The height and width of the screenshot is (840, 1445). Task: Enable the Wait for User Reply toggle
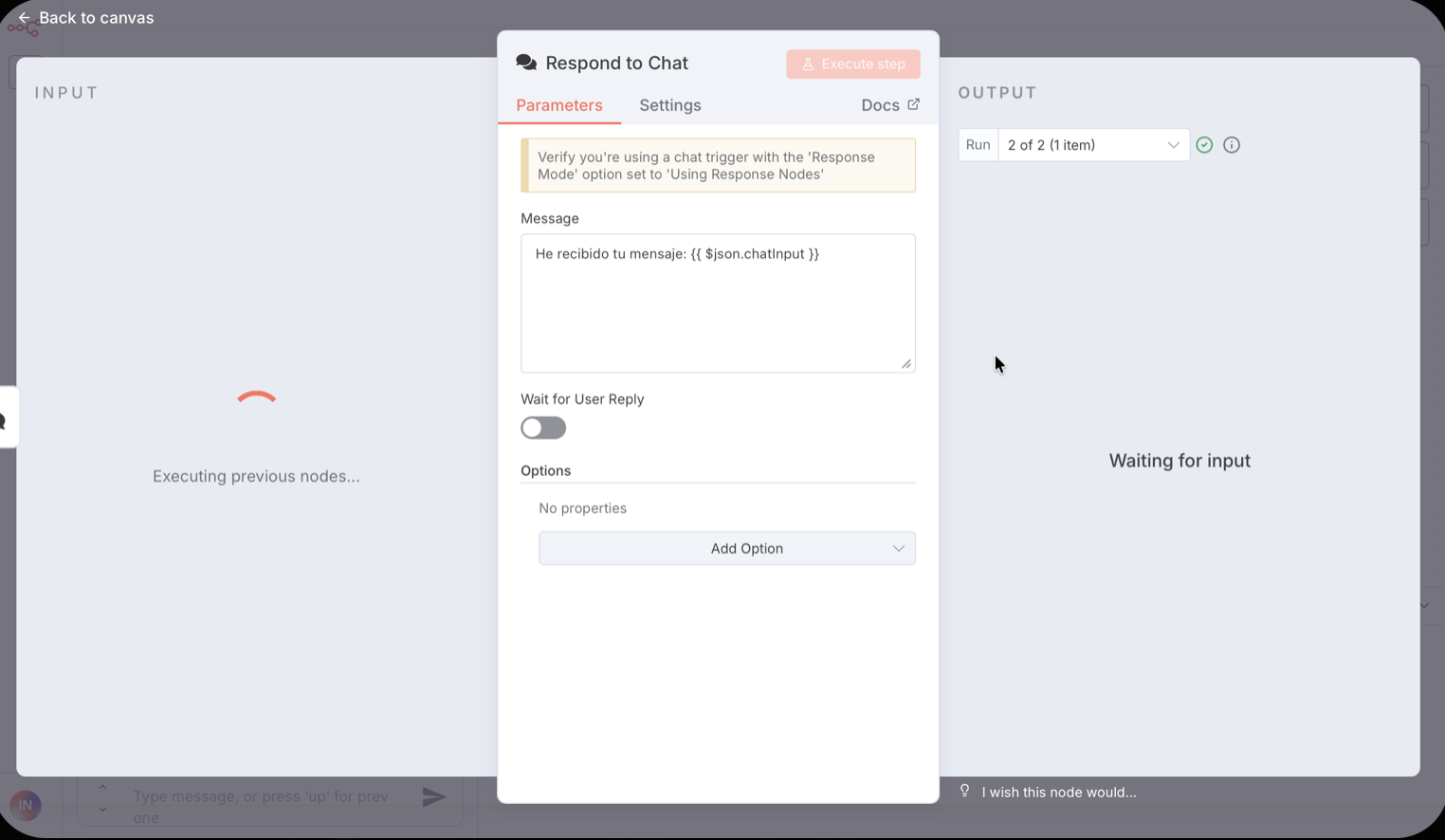coord(543,428)
